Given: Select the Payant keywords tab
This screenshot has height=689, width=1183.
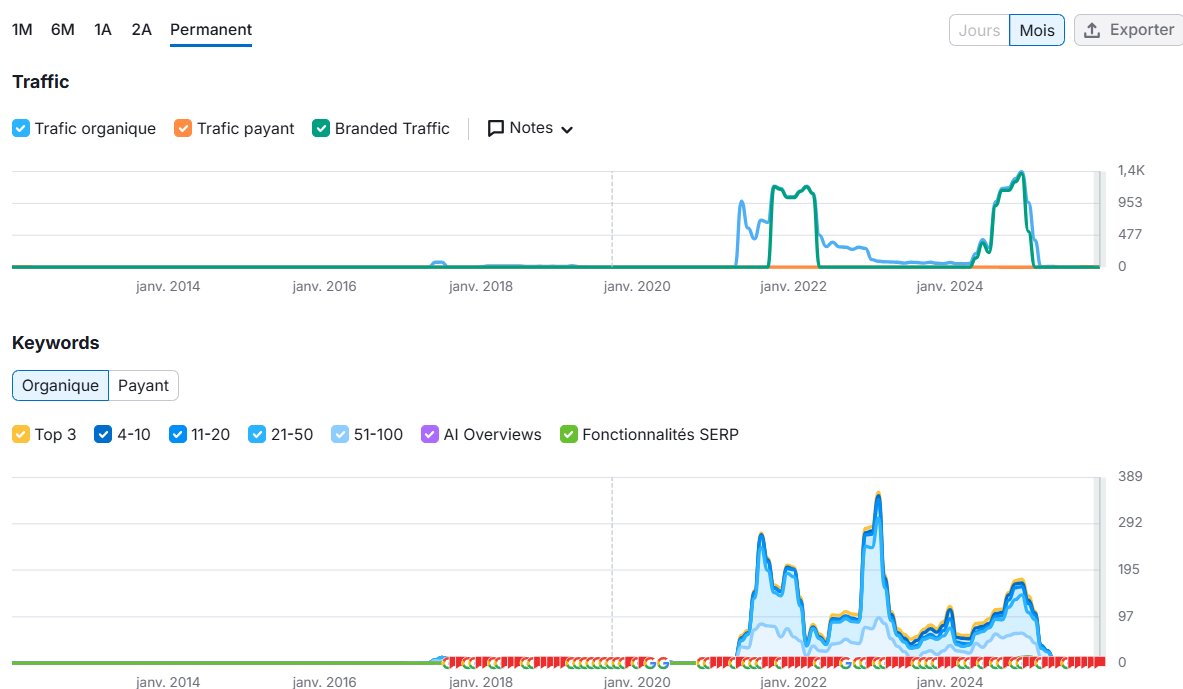Looking at the screenshot, I should pyautogui.click(x=143, y=386).
